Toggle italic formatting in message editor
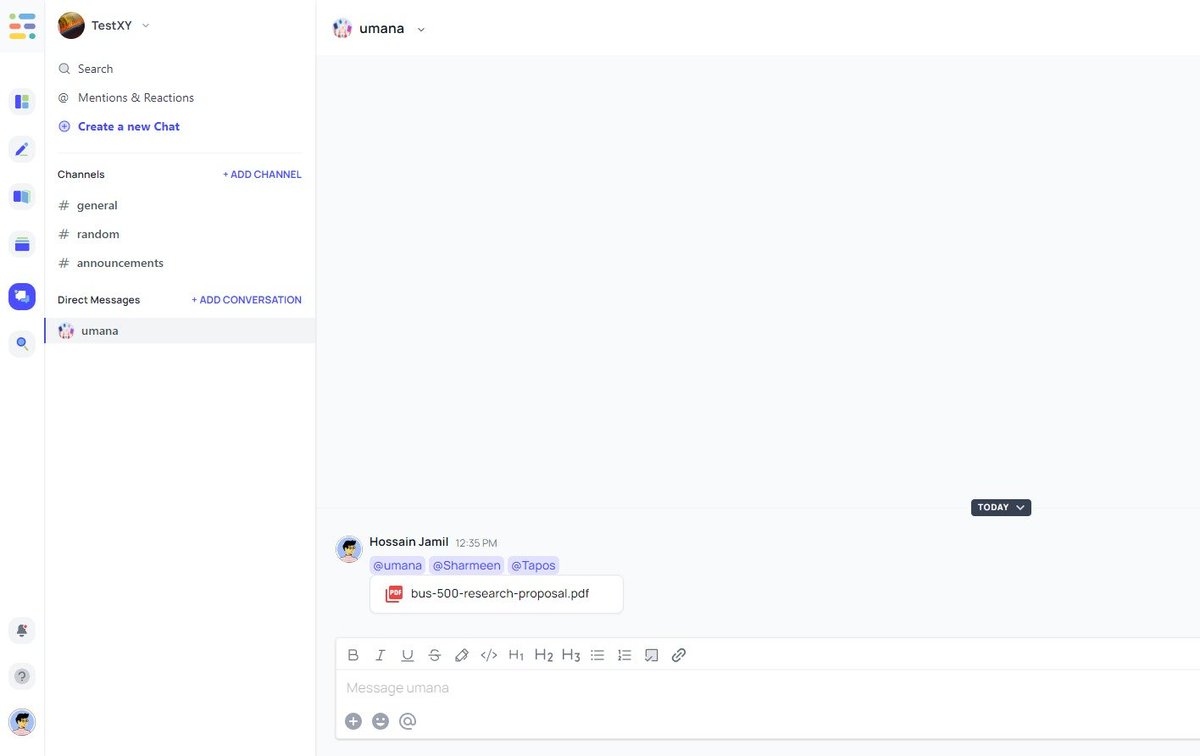The width and height of the screenshot is (1200, 756). 380,655
